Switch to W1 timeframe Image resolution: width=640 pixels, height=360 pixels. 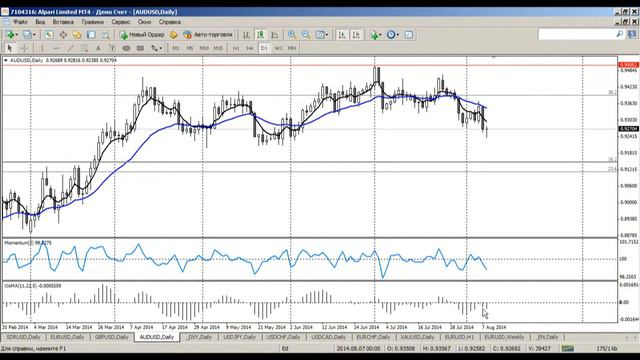[x=278, y=48]
